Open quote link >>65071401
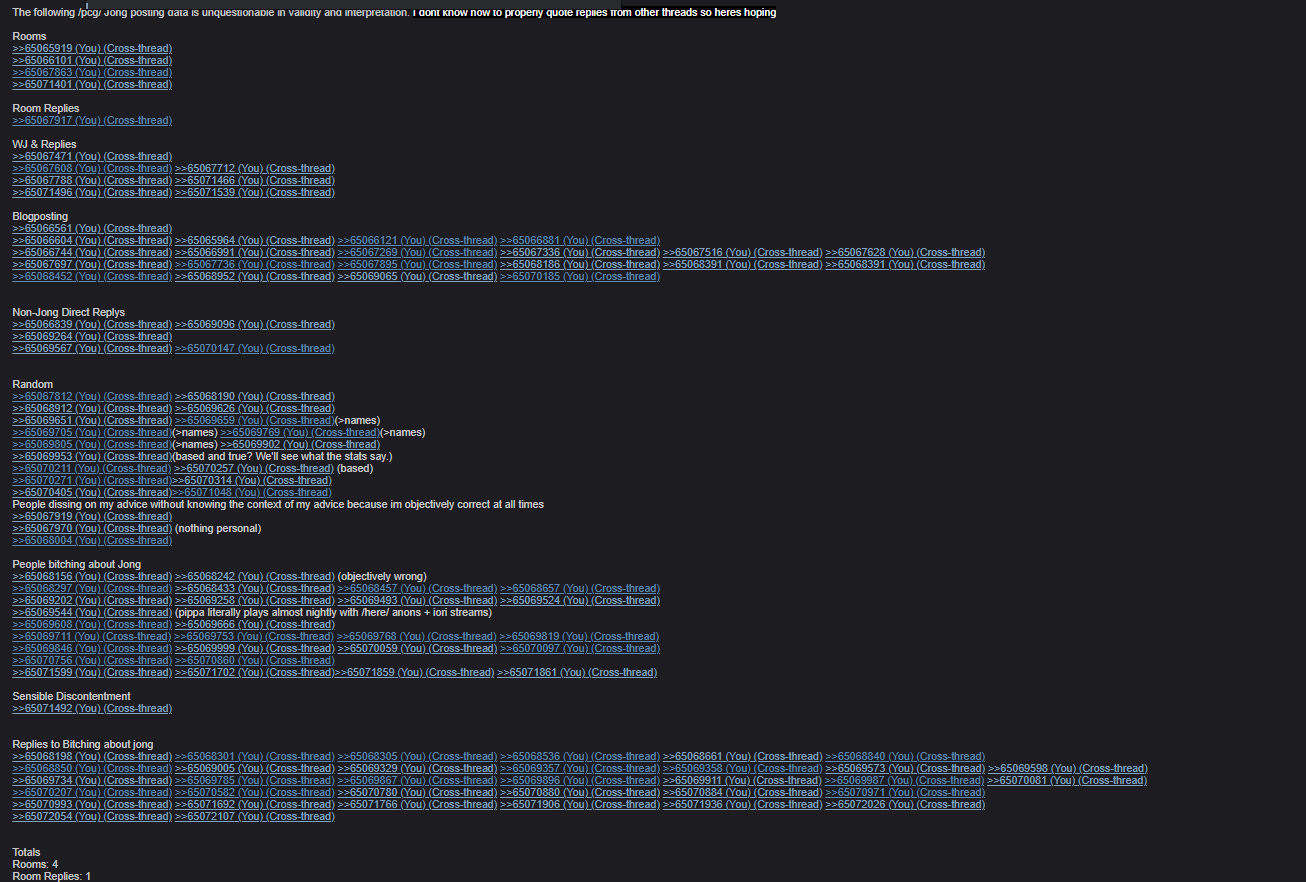This screenshot has width=1306, height=882. (x=92, y=84)
